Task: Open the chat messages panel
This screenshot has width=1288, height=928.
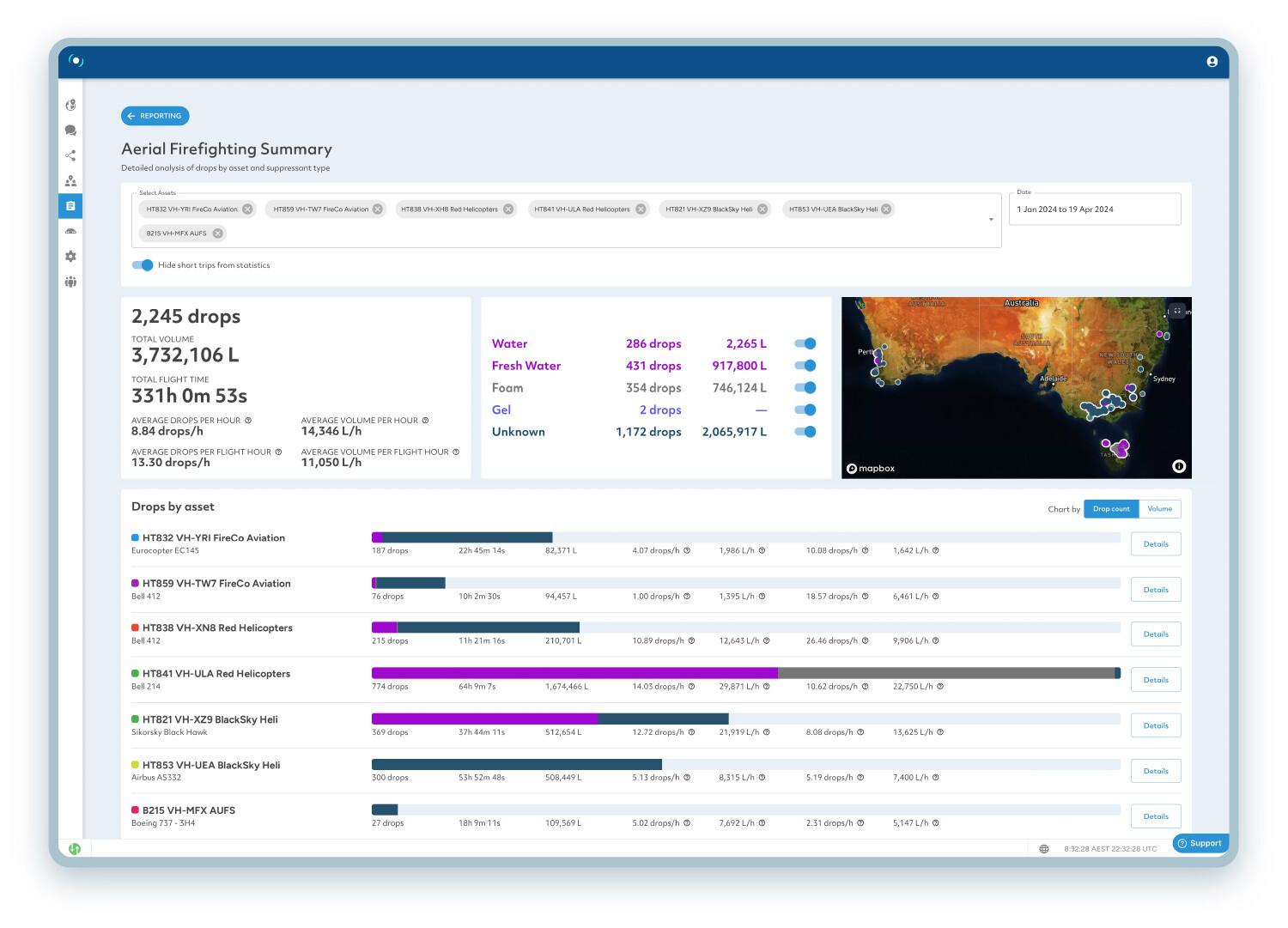Action: tap(70, 130)
